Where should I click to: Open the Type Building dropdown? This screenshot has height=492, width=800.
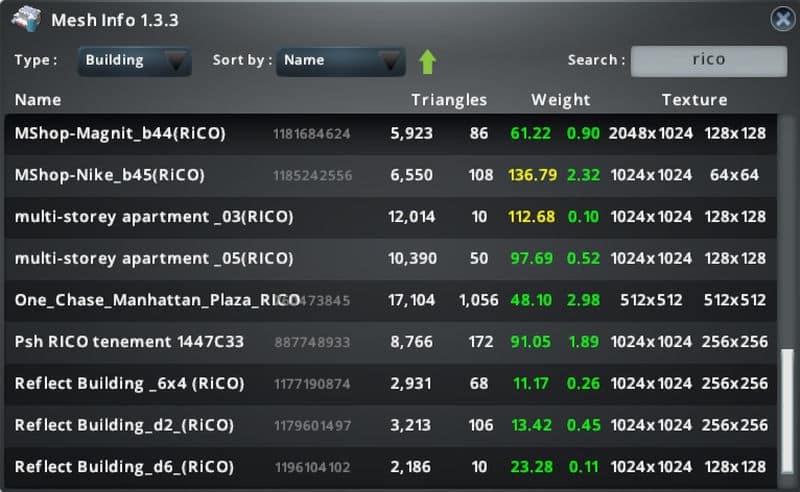click(x=134, y=61)
